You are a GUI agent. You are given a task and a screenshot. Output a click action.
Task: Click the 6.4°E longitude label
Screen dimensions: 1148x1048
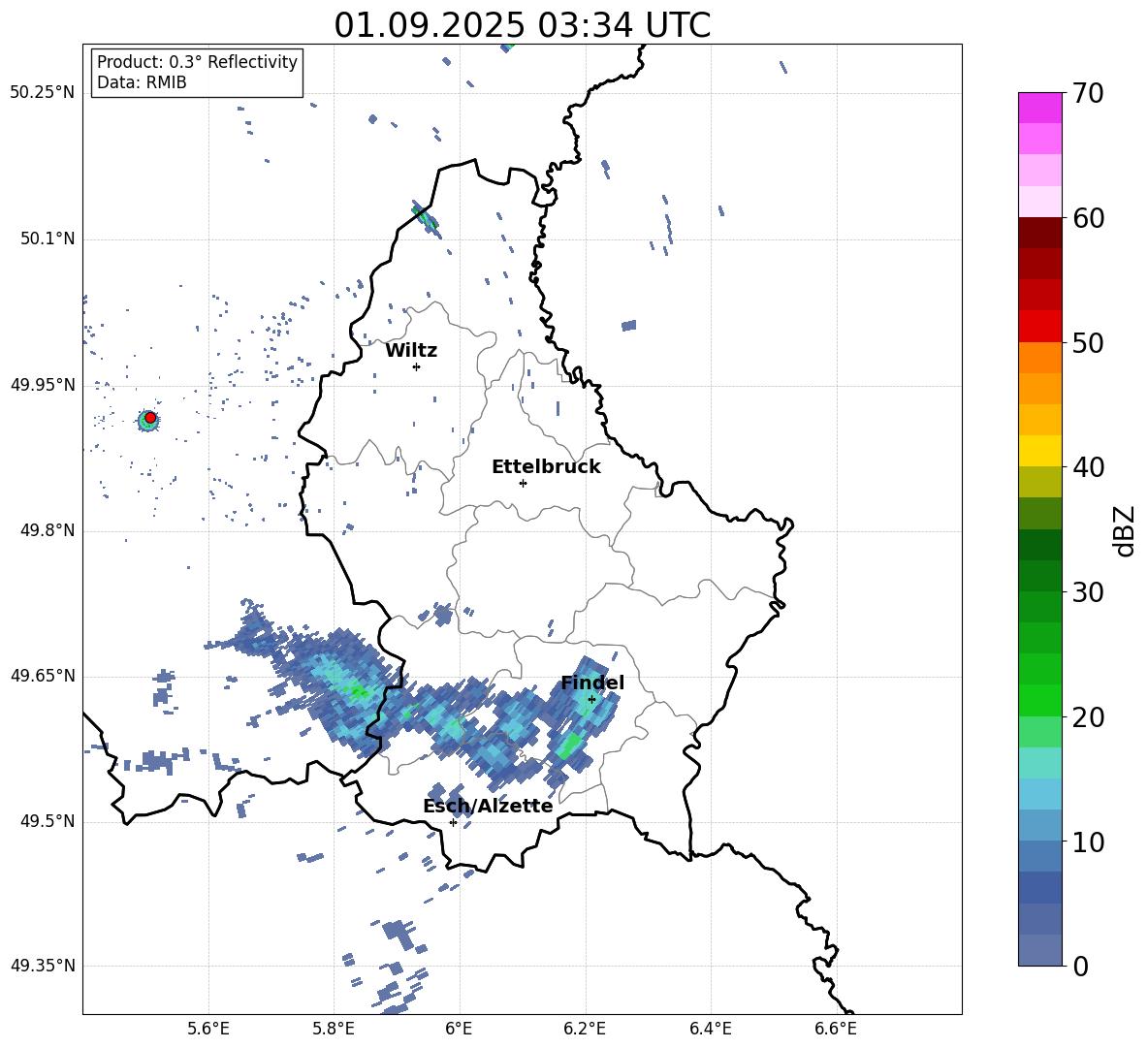(x=710, y=1029)
